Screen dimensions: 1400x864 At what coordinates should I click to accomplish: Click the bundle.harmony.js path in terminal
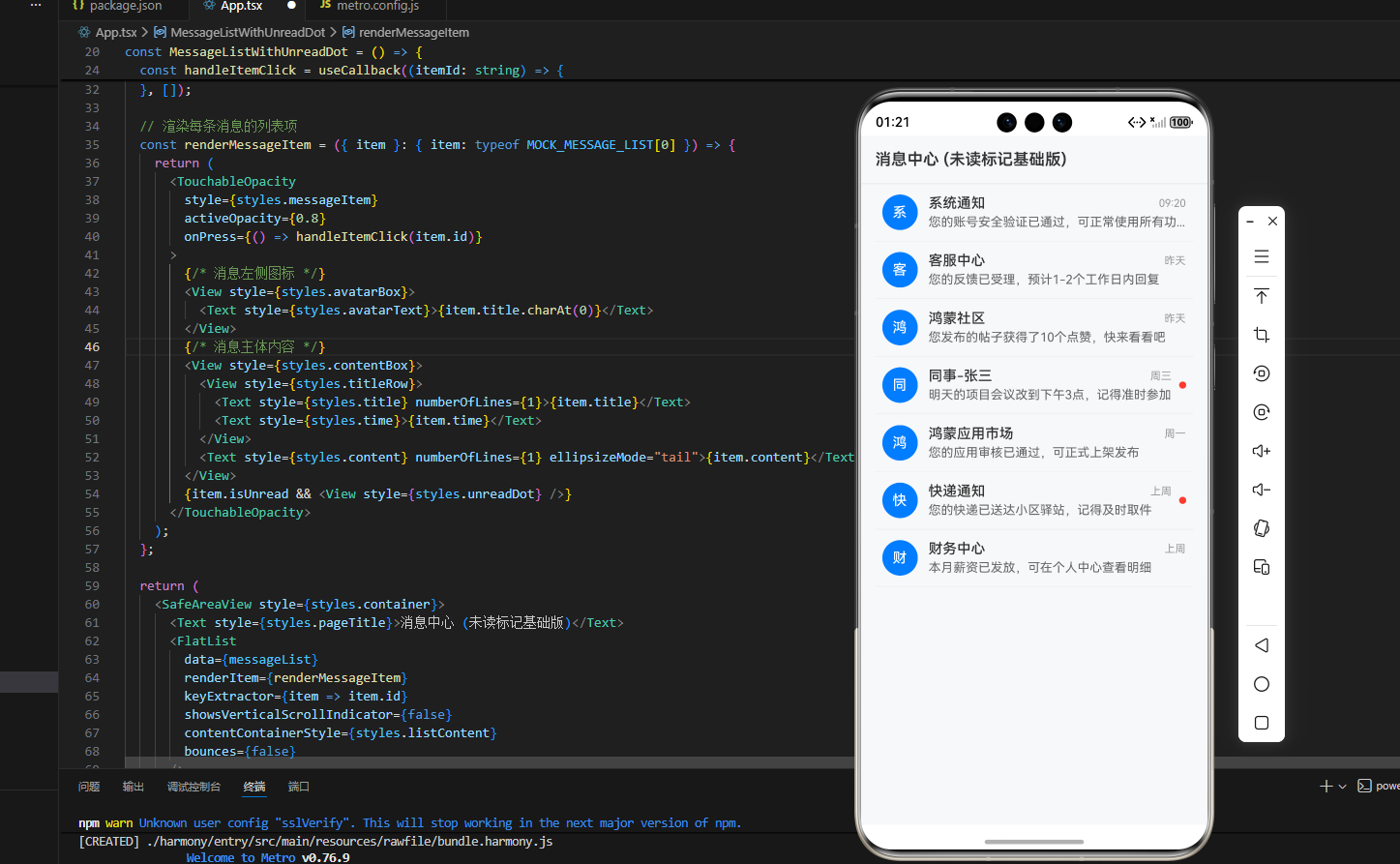349,841
